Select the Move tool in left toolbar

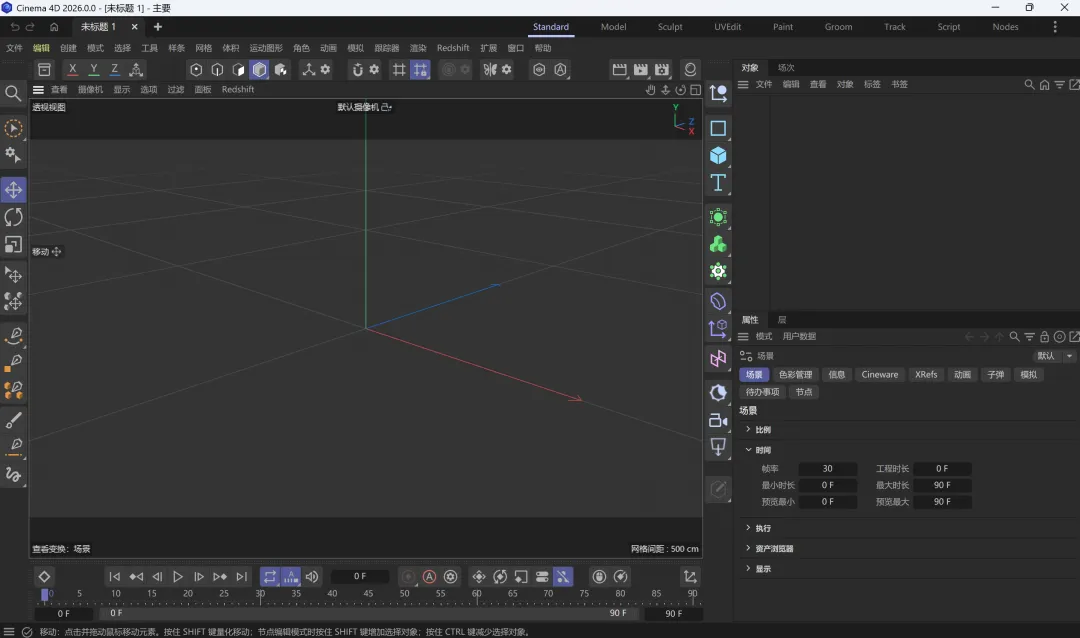coord(14,190)
